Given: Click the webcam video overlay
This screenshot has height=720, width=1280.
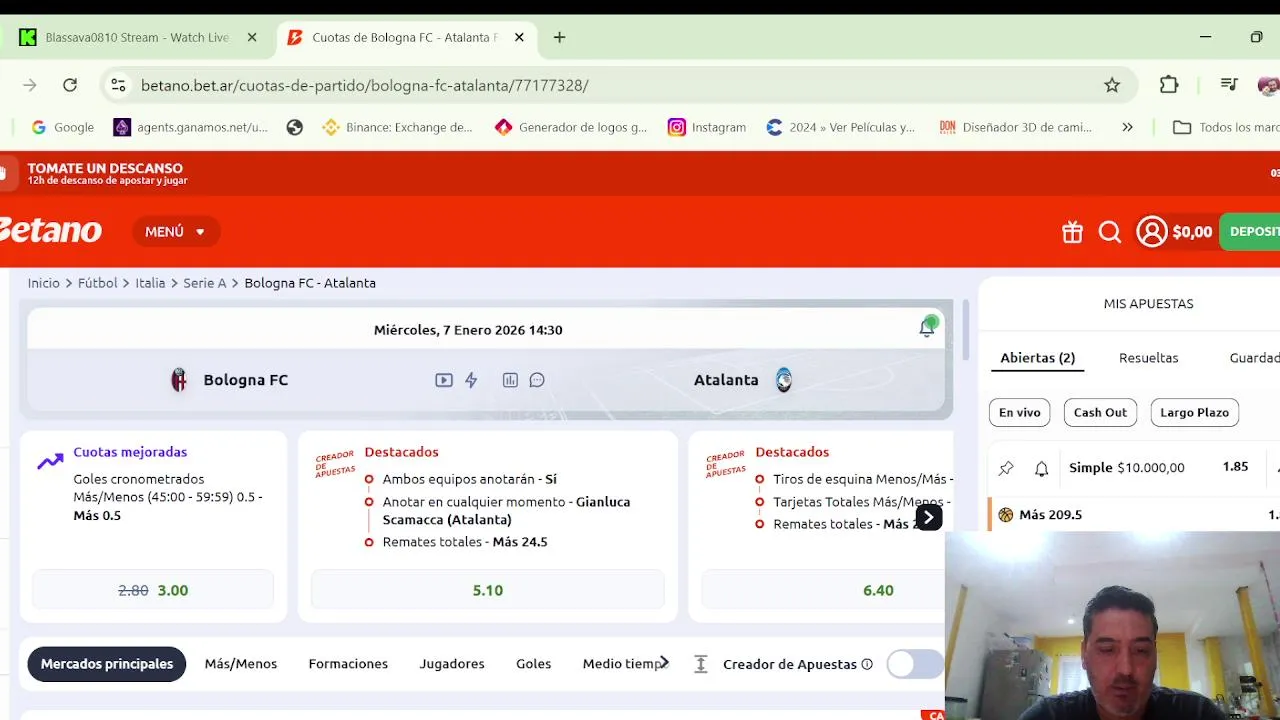Looking at the screenshot, I should [x=1112, y=625].
